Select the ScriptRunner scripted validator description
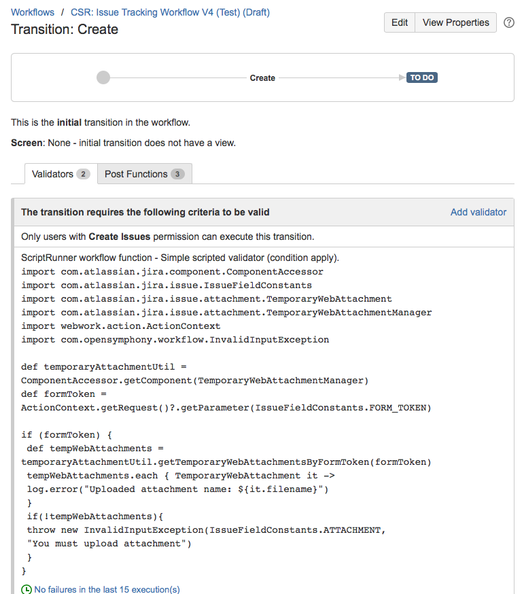This screenshot has width=522, height=594. click(x=180, y=258)
